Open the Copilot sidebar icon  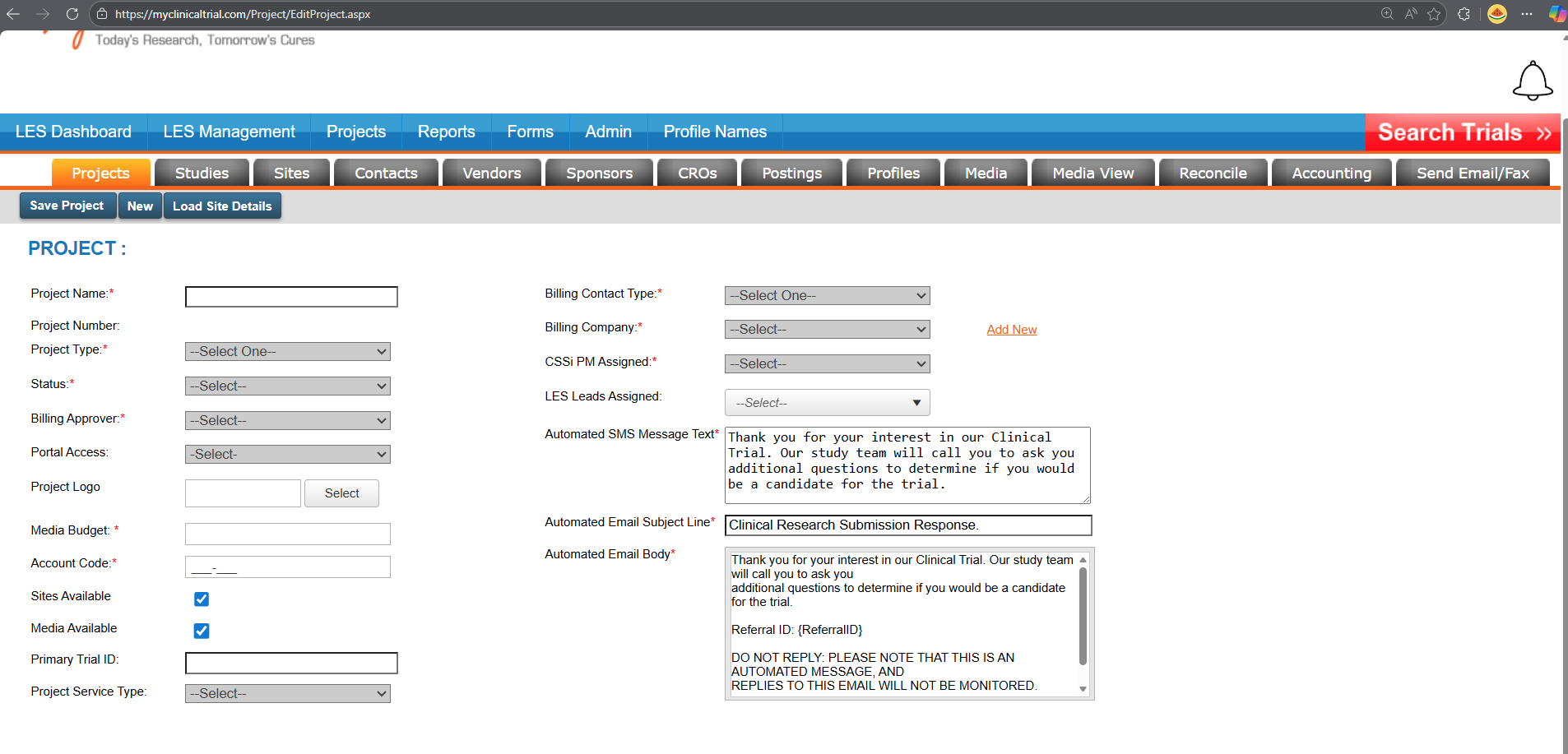1556,14
